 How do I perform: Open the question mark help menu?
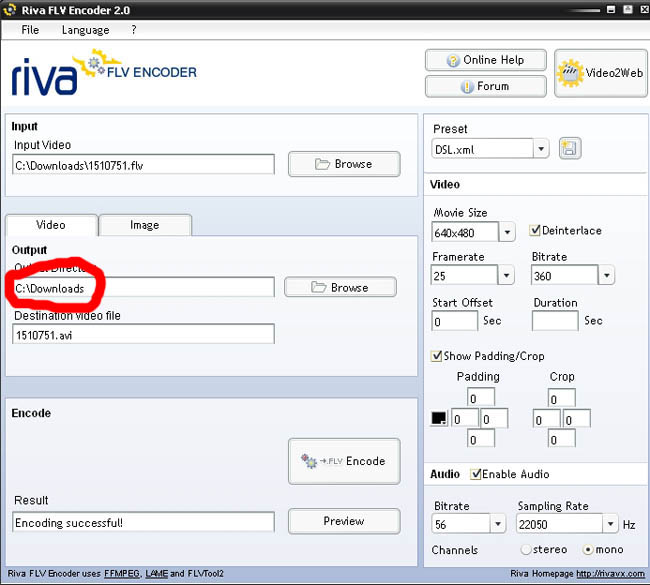133,30
